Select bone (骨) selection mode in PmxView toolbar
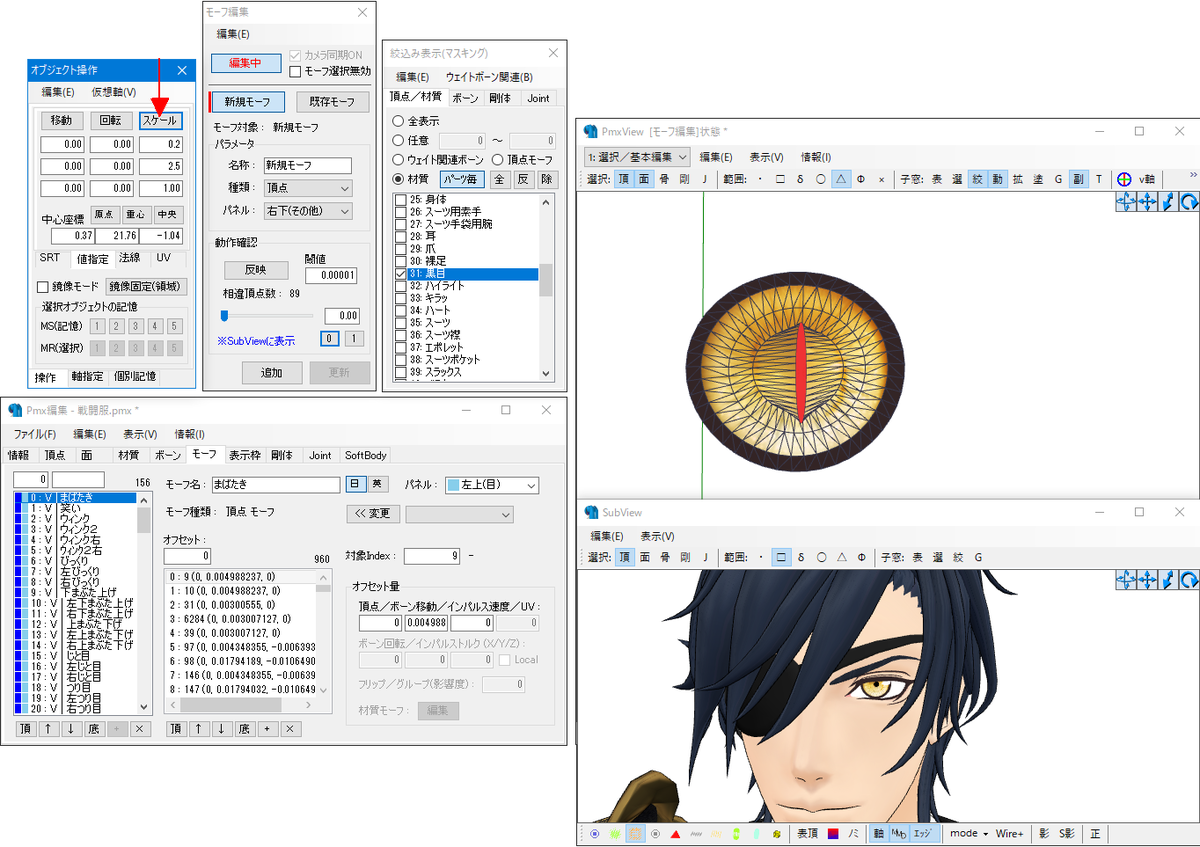The height and width of the screenshot is (847, 1200). (663, 179)
